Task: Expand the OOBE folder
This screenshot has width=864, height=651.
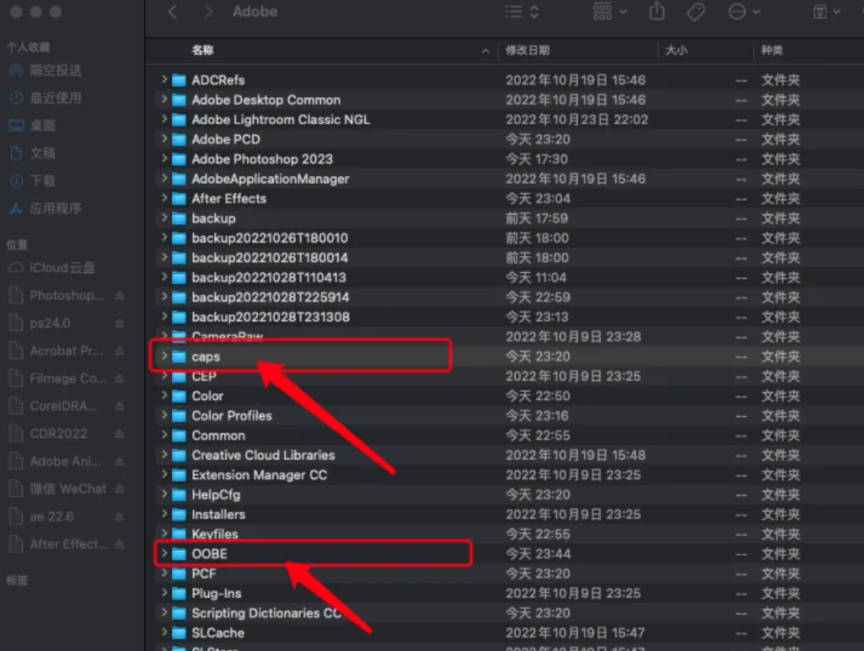Action: click(164, 553)
